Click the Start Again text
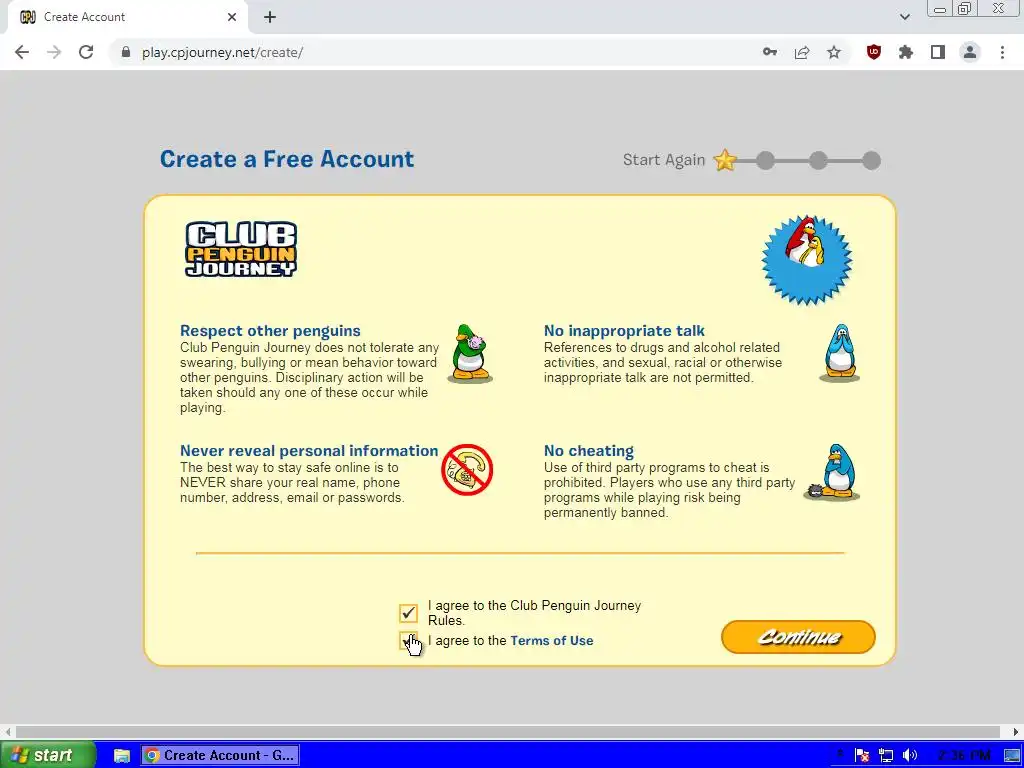Image resolution: width=1024 pixels, height=768 pixels. tap(664, 160)
